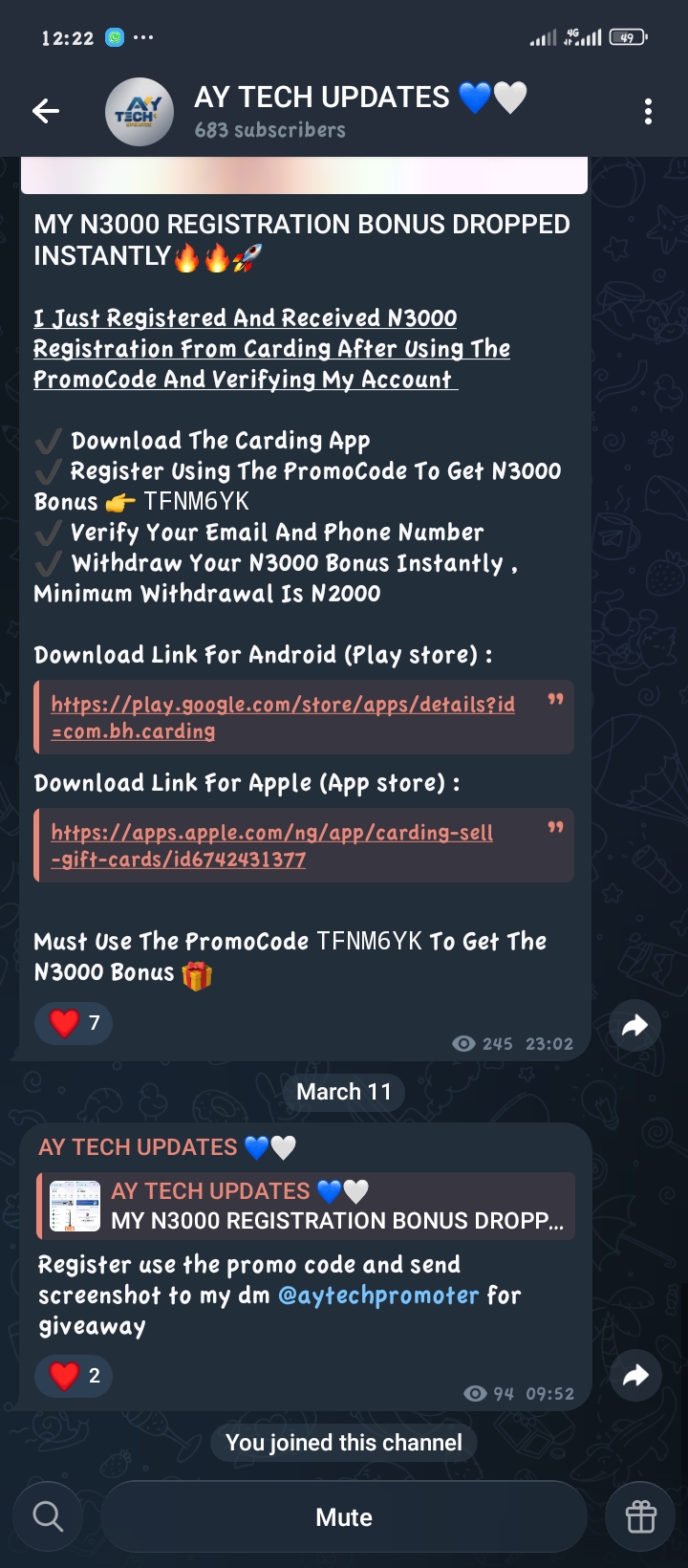Open the Apple App Store link
The height and width of the screenshot is (1568, 688).
coord(272,846)
